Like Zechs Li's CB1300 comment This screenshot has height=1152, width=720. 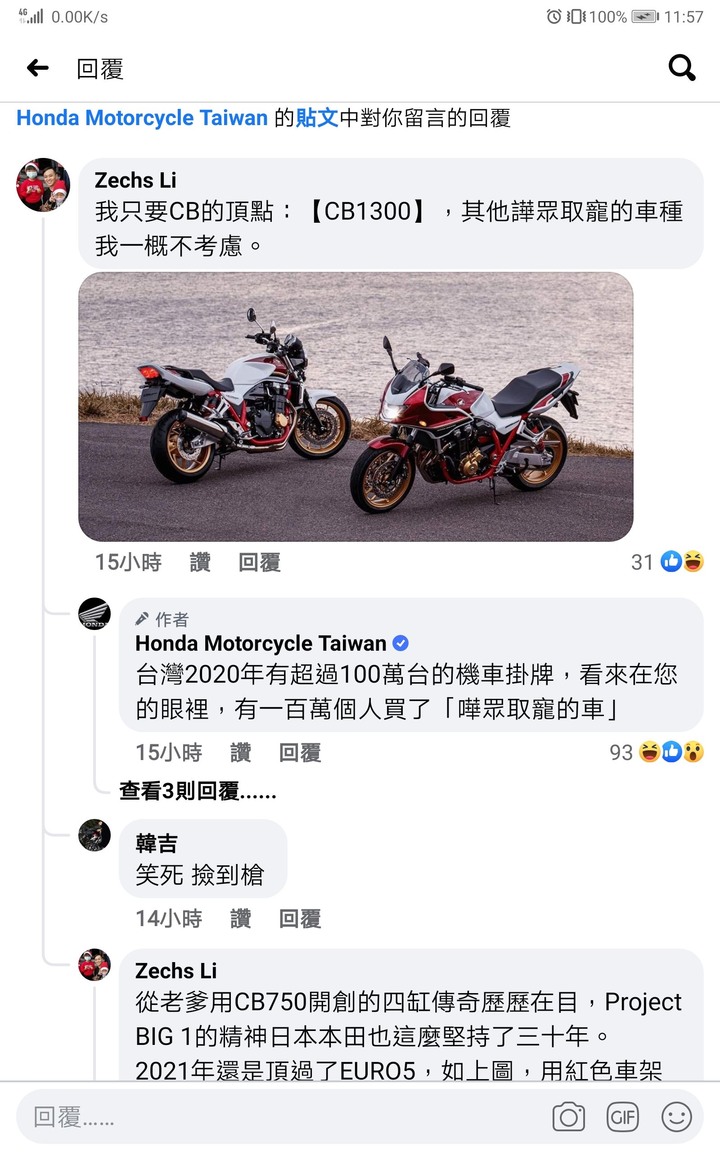coord(200,563)
